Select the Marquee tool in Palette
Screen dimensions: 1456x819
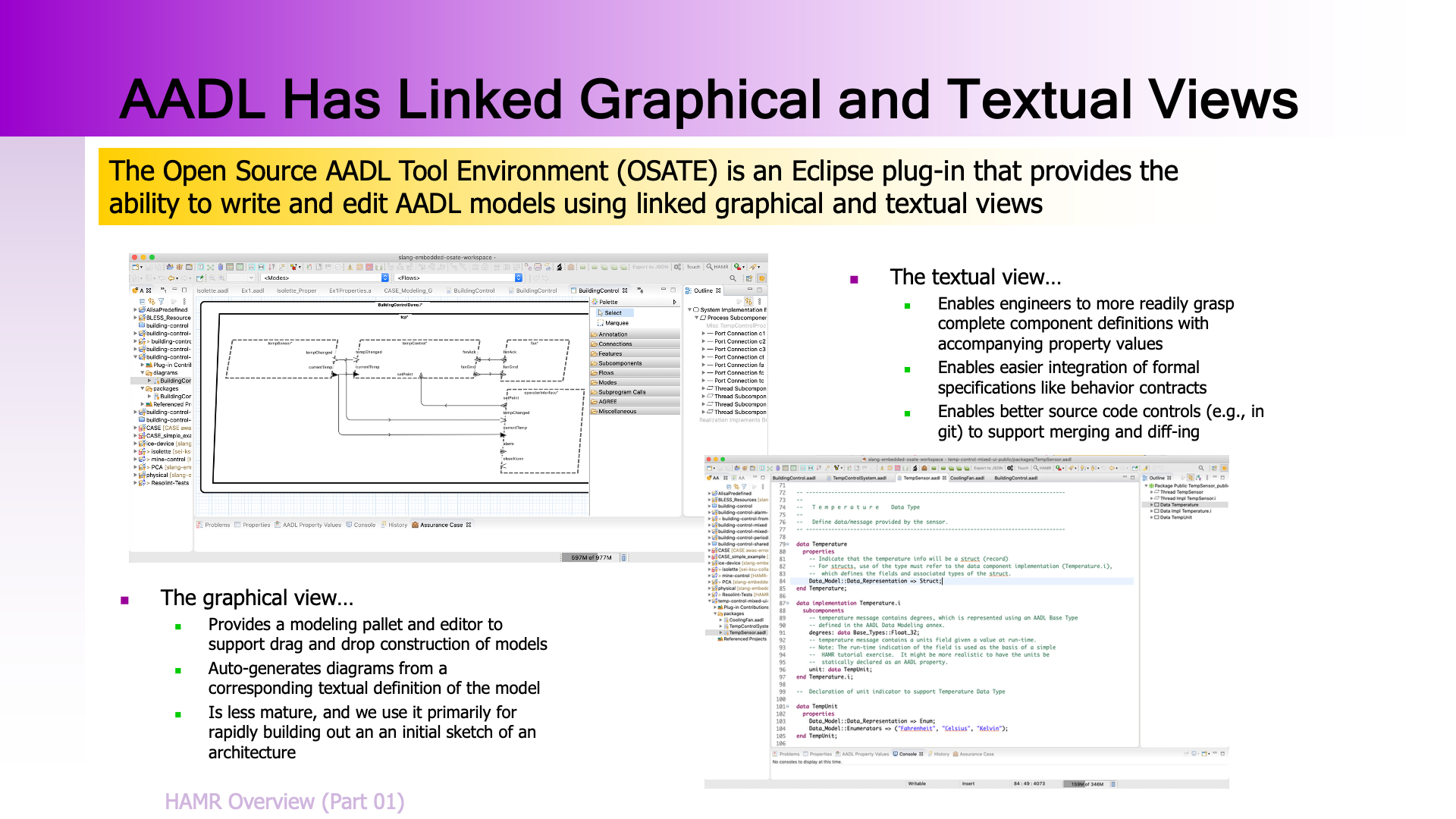[616, 323]
